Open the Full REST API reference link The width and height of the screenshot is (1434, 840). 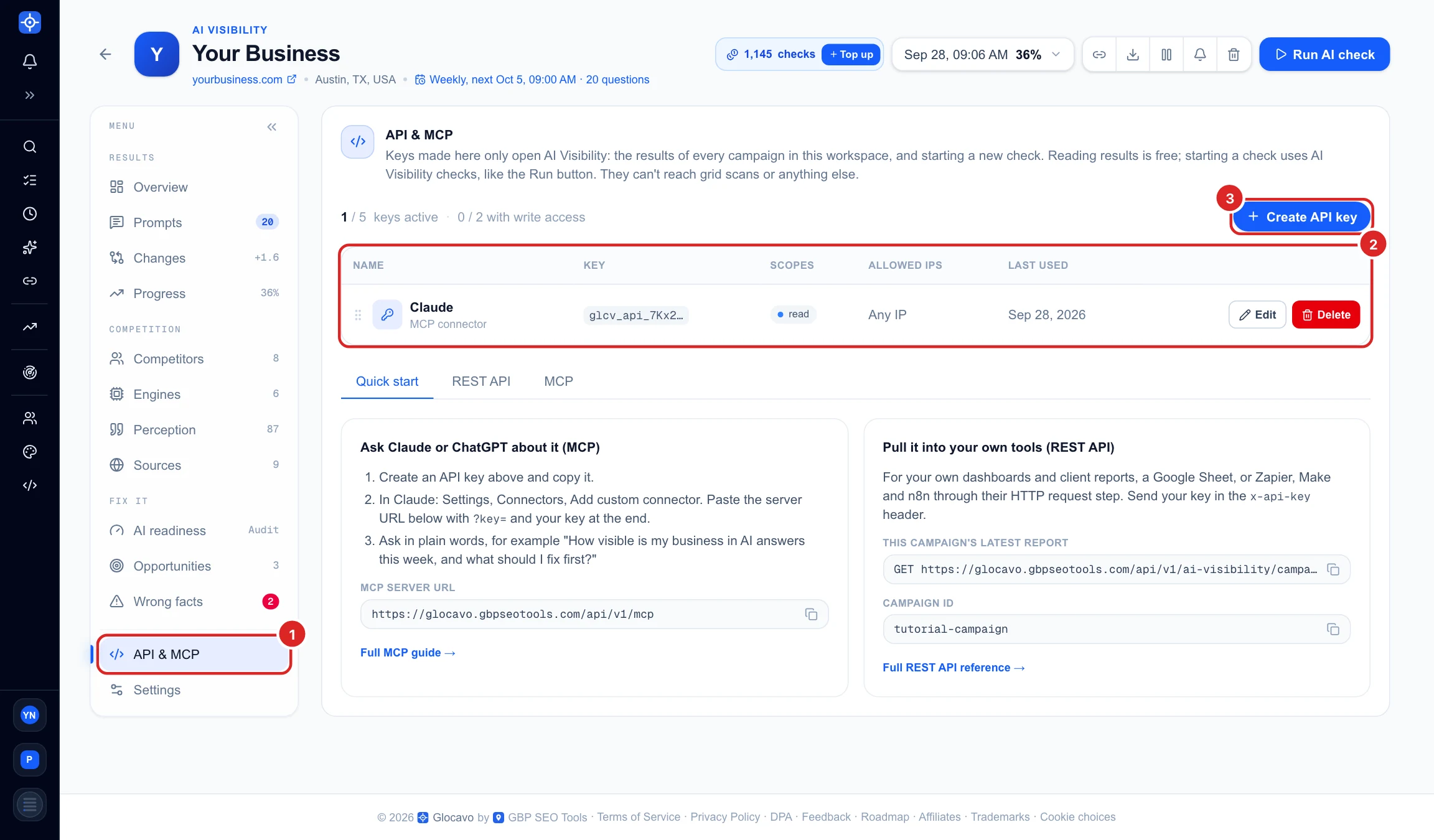click(954, 668)
